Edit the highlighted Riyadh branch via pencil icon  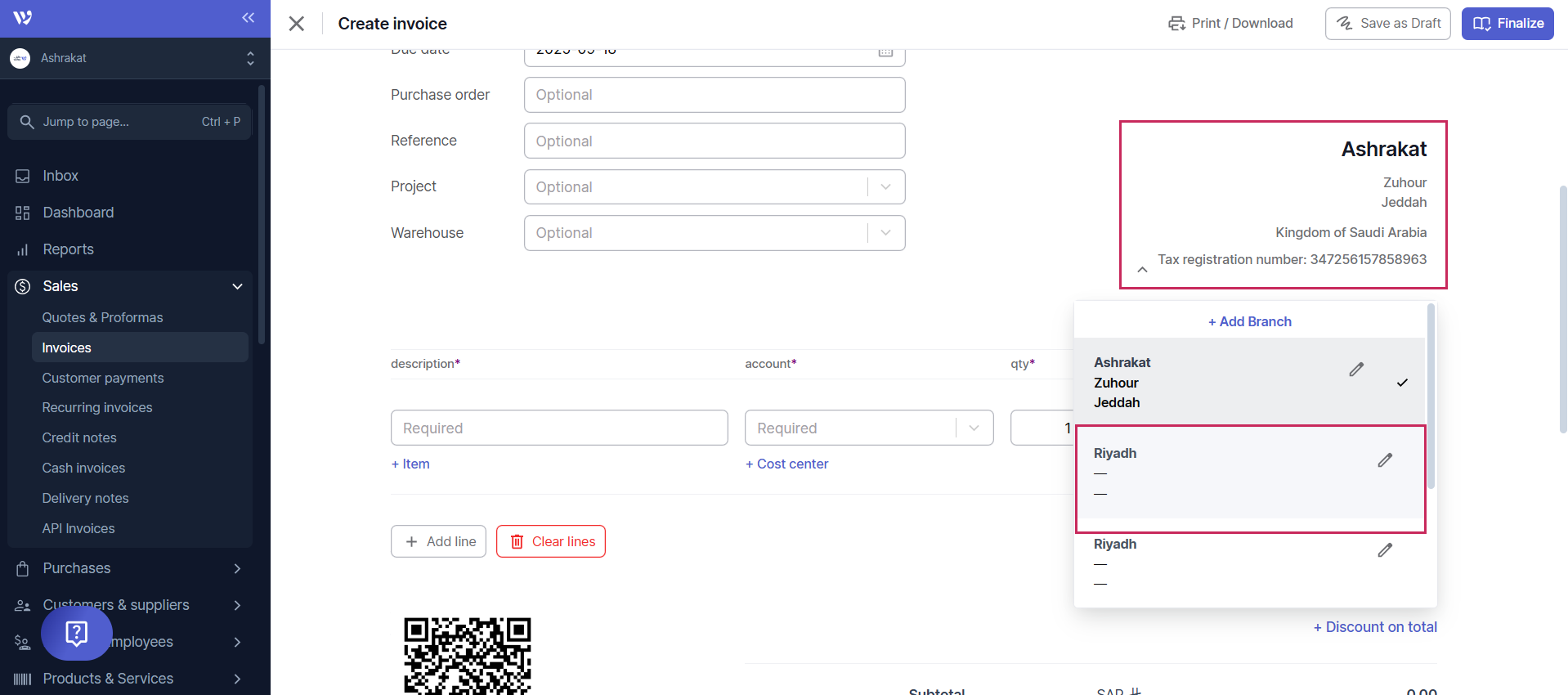coord(1385,460)
